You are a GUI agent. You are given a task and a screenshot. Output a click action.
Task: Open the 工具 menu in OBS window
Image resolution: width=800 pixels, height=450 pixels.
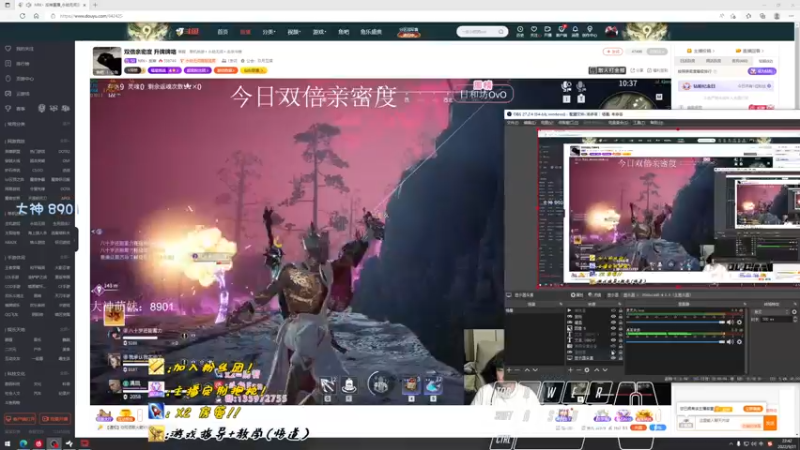pyautogui.click(x=639, y=123)
